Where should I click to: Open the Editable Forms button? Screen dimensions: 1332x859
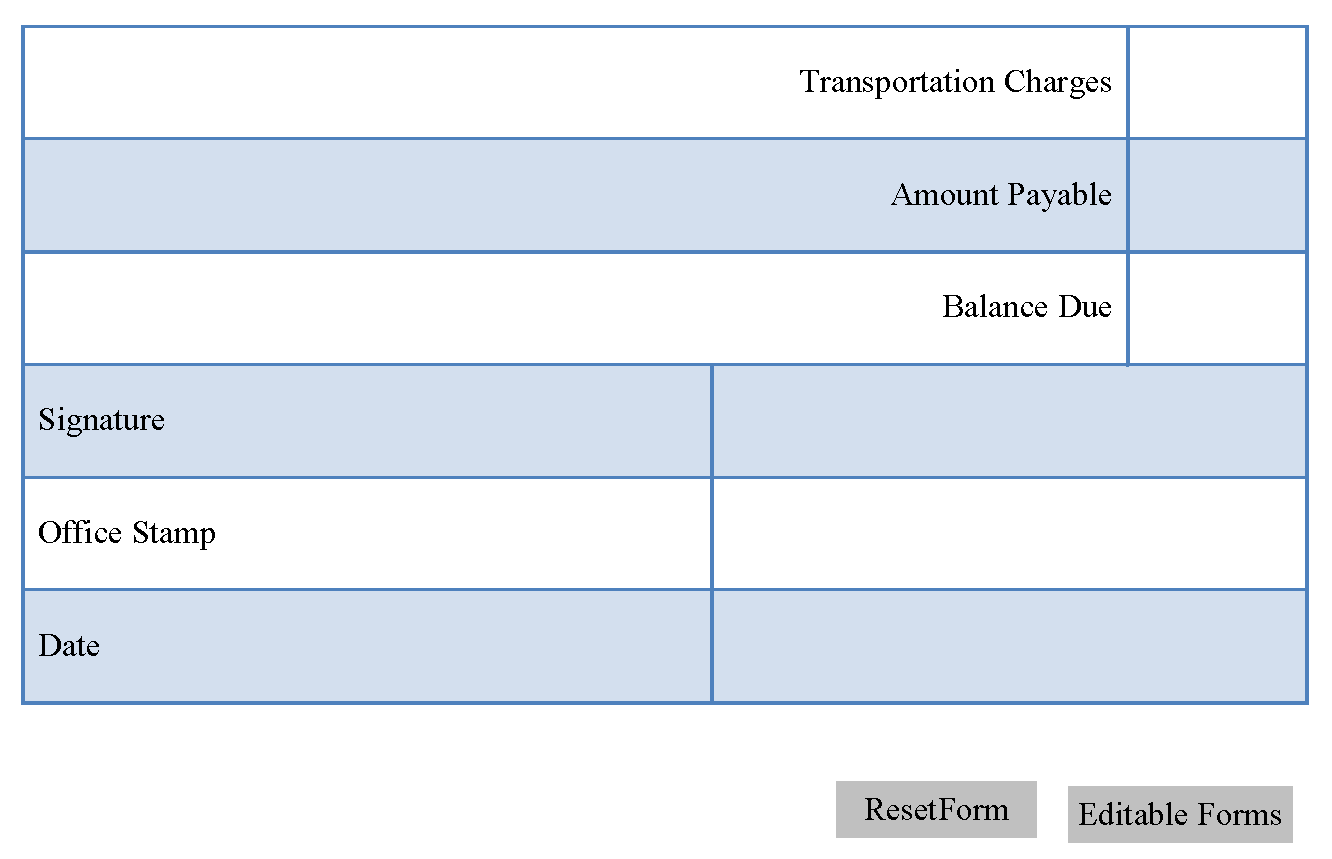click(x=1180, y=814)
